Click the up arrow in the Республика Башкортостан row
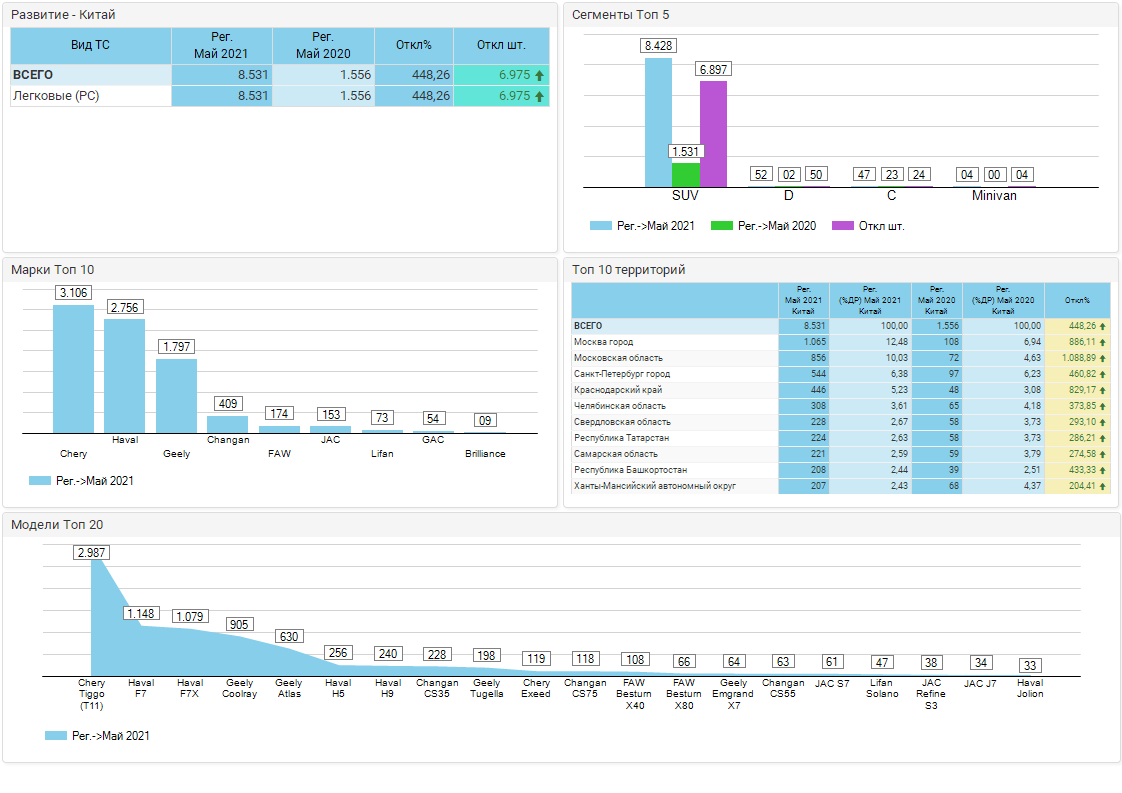The height and width of the screenshot is (793, 1122). tap(1103, 470)
